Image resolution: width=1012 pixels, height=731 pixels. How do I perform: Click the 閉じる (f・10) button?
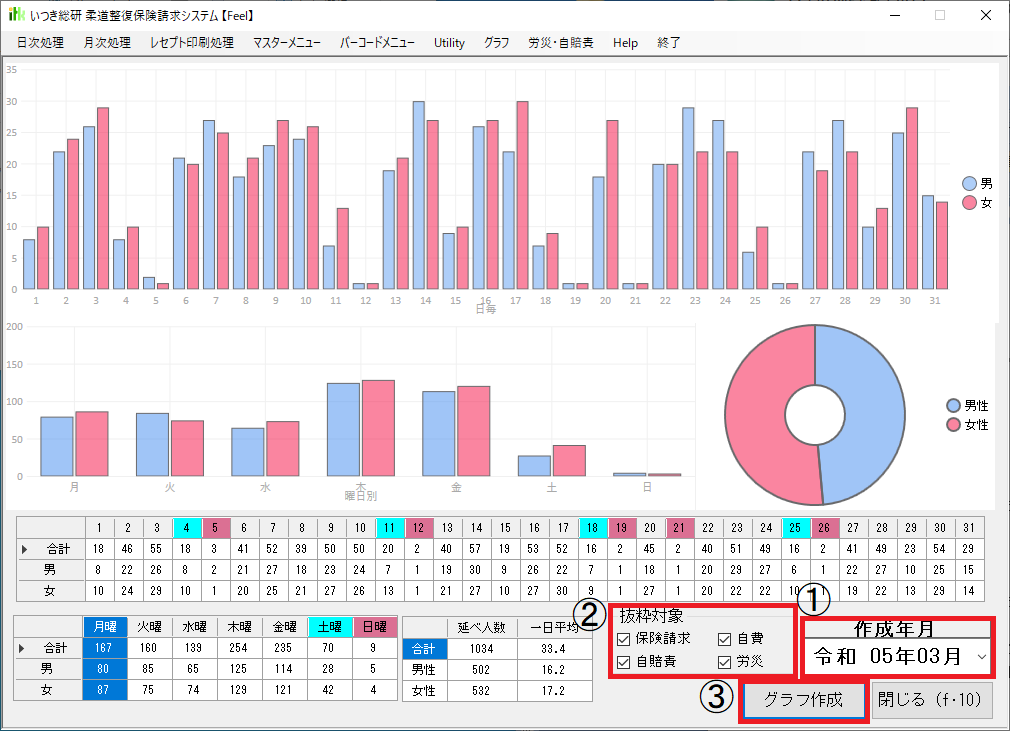pos(933,700)
